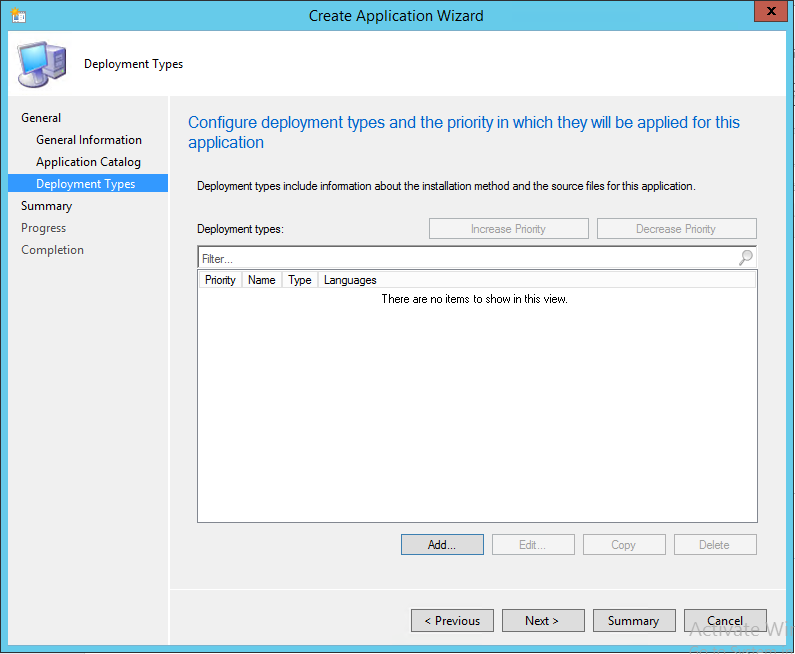The image size is (795, 654).
Task: Select General Information in the sidebar
Action: point(89,140)
